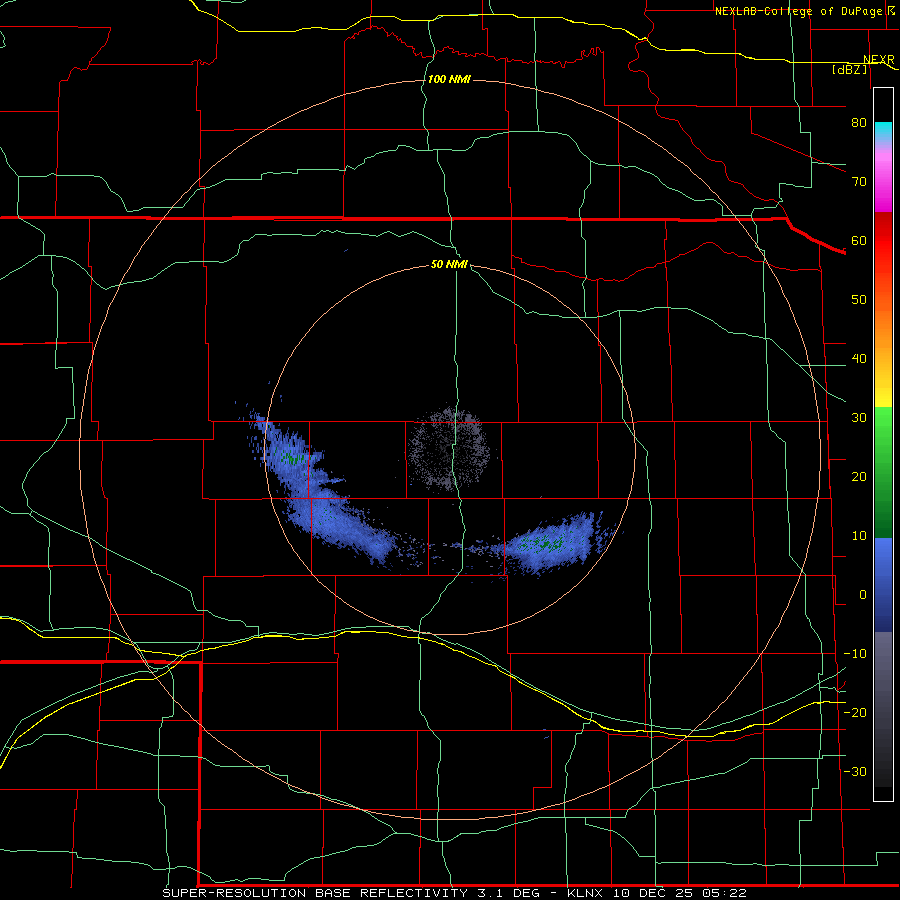
Task: Click the 70 value on the dBZ scale
Action: [x=859, y=182]
